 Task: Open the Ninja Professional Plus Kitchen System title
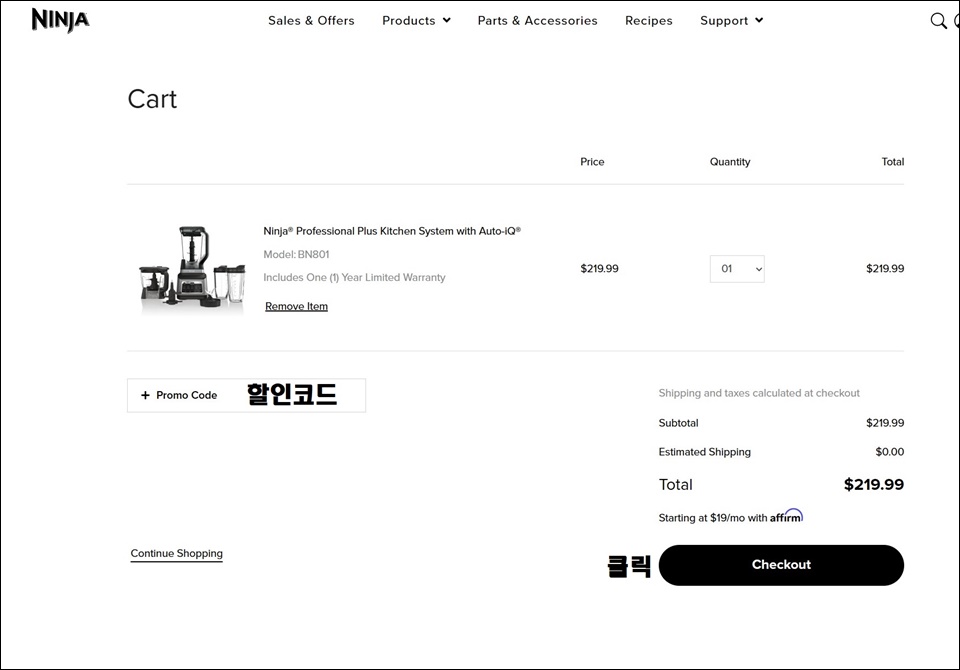(392, 231)
